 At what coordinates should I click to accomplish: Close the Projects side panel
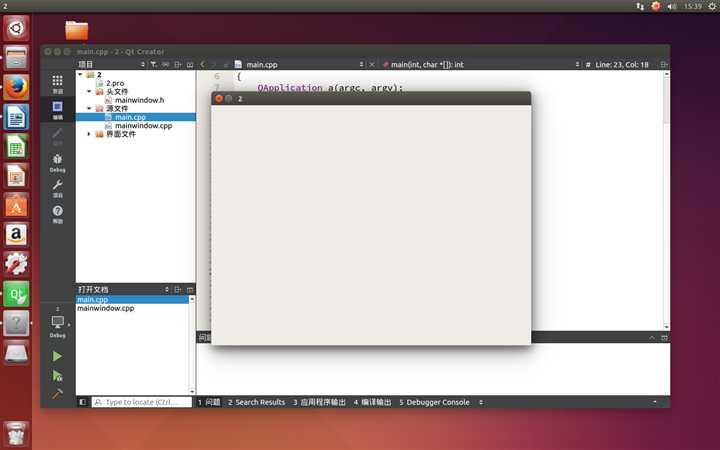click(x=190, y=65)
